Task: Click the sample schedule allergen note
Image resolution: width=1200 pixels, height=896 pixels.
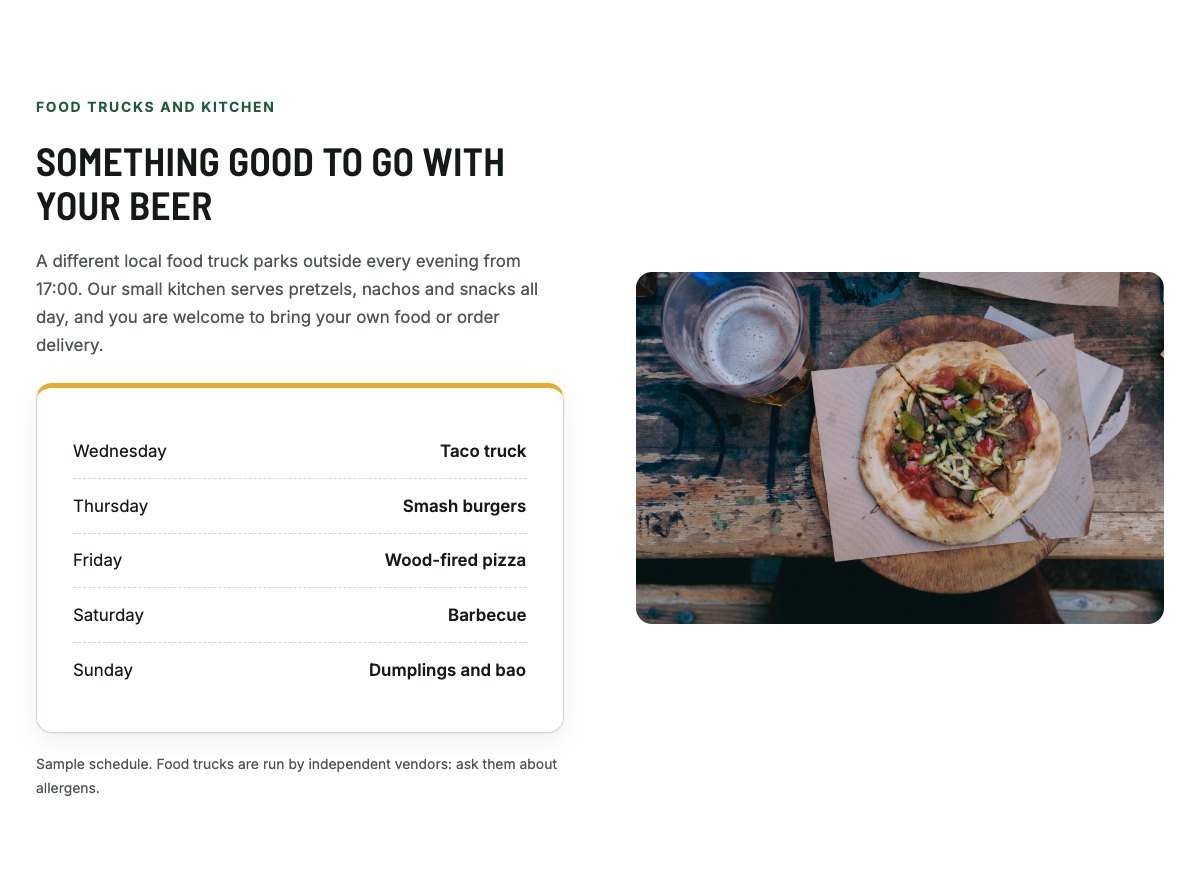Action: point(297,776)
